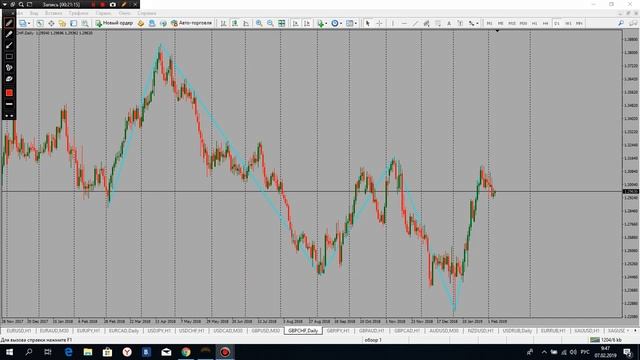Switch to the GBPAUD,H1 chart tab
Image resolution: width=640 pixels, height=360 pixels.
coord(371,331)
